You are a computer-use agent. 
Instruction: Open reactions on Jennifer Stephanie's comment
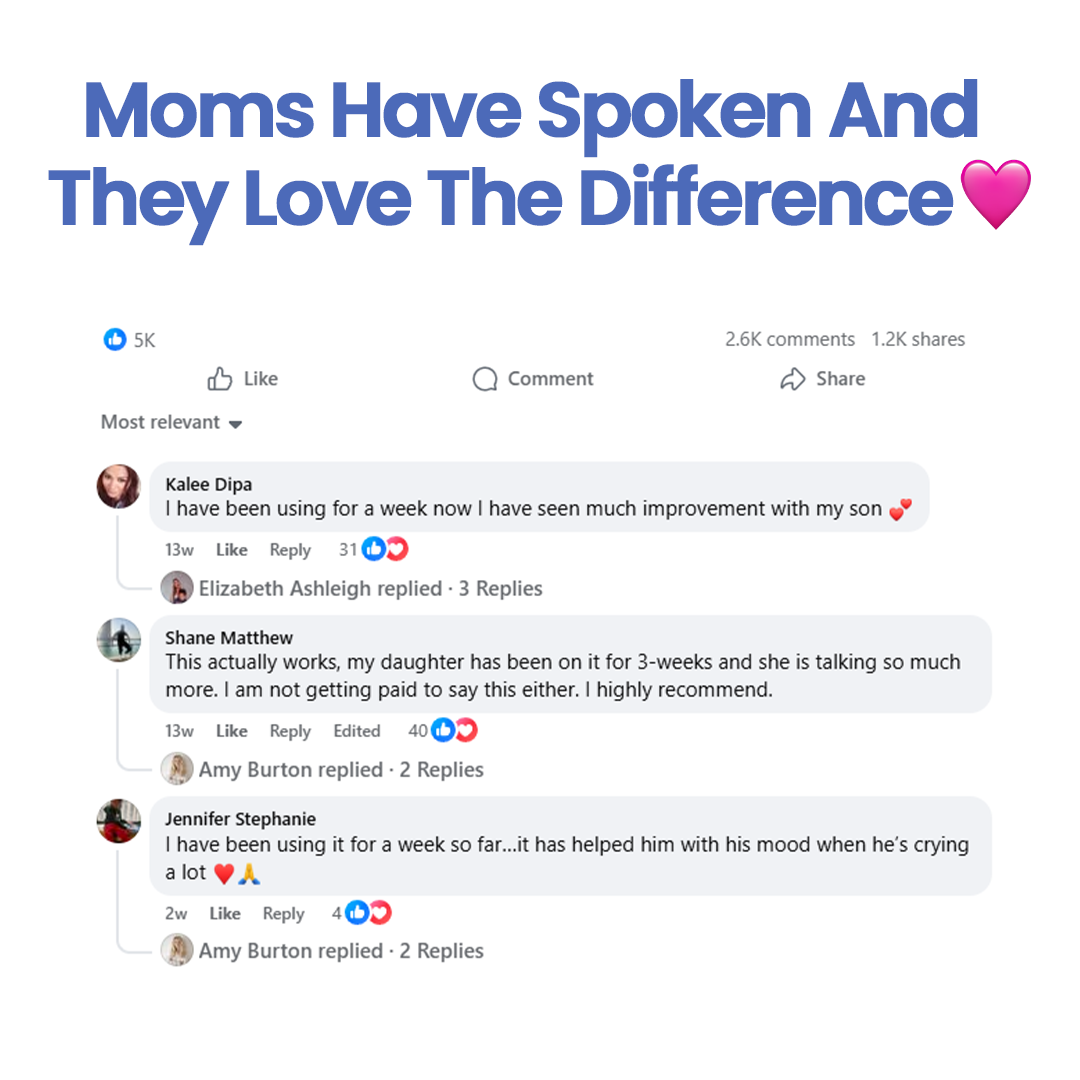(368, 913)
